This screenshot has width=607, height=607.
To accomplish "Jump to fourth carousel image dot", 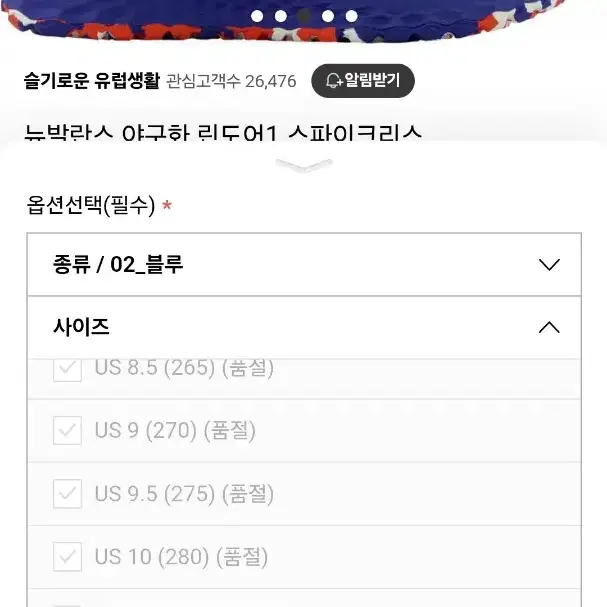I will pyautogui.click(x=328, y=16).
